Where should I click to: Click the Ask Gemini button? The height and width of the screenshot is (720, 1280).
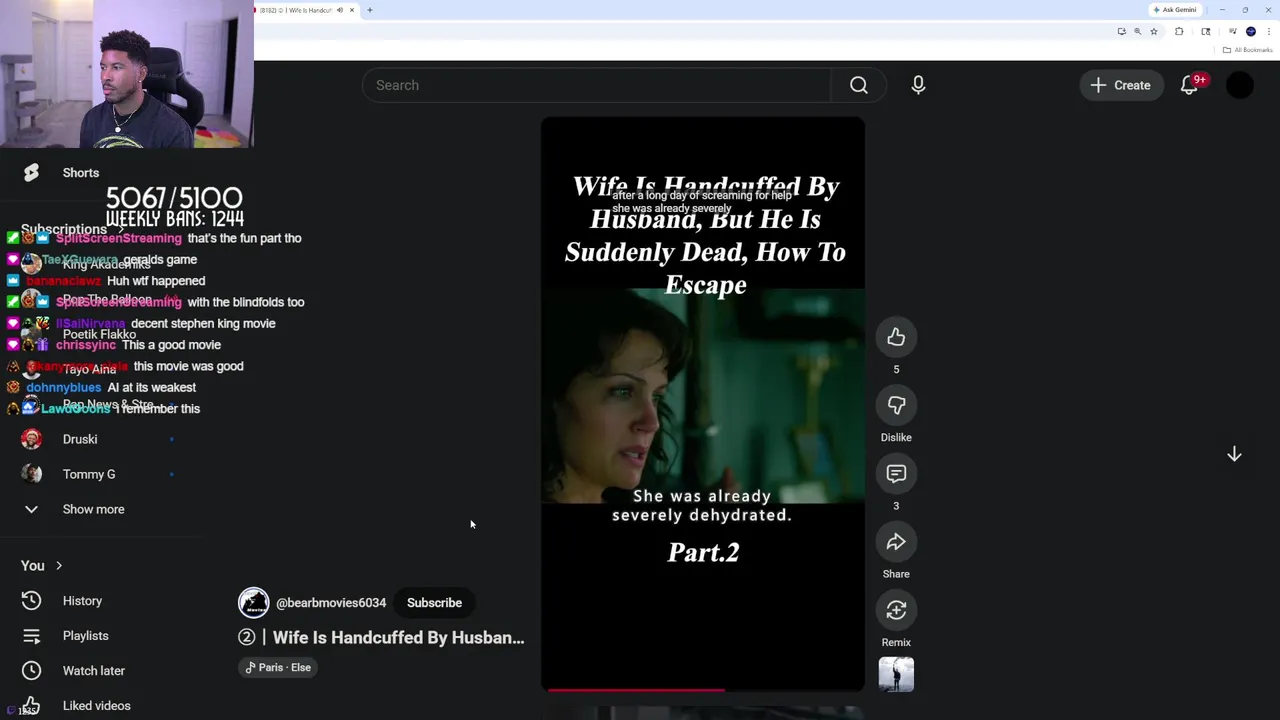[x=1174, y=10]
